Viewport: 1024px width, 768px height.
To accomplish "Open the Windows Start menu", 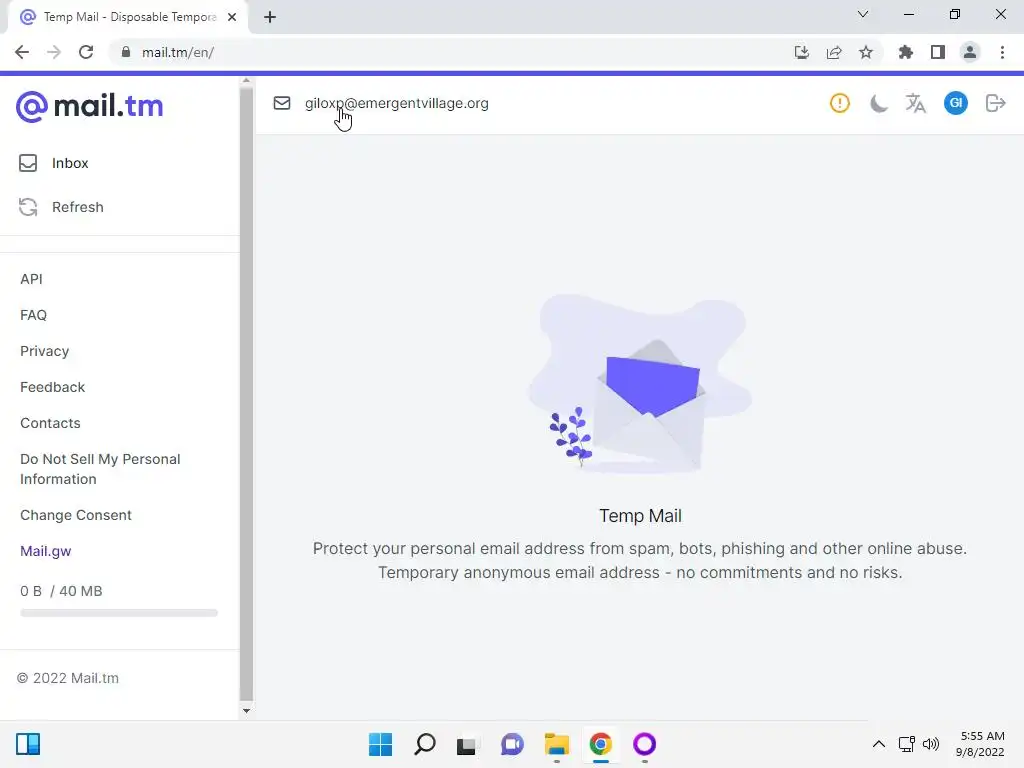I will point(381,744).
